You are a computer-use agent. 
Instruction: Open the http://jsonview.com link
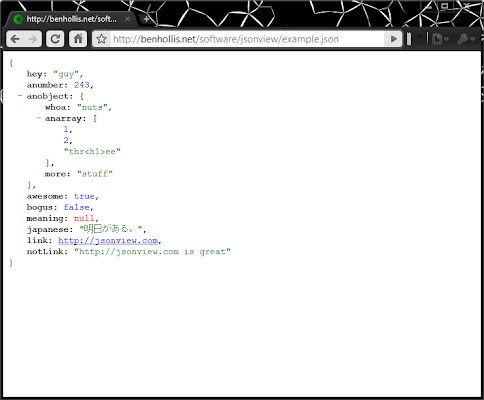pos(108,240)
